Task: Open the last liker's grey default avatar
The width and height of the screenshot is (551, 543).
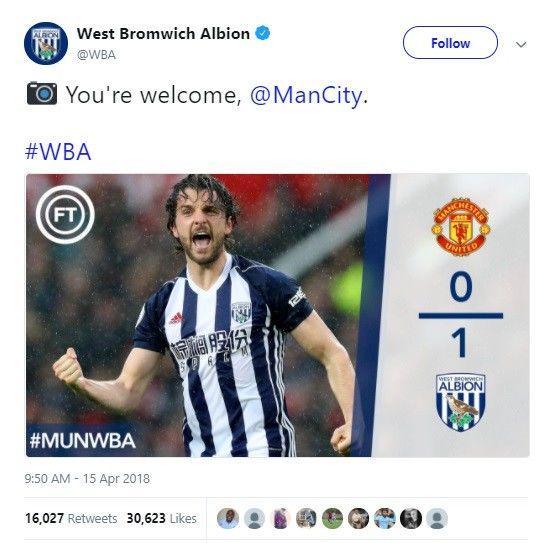Action: [x=437, y=518]
